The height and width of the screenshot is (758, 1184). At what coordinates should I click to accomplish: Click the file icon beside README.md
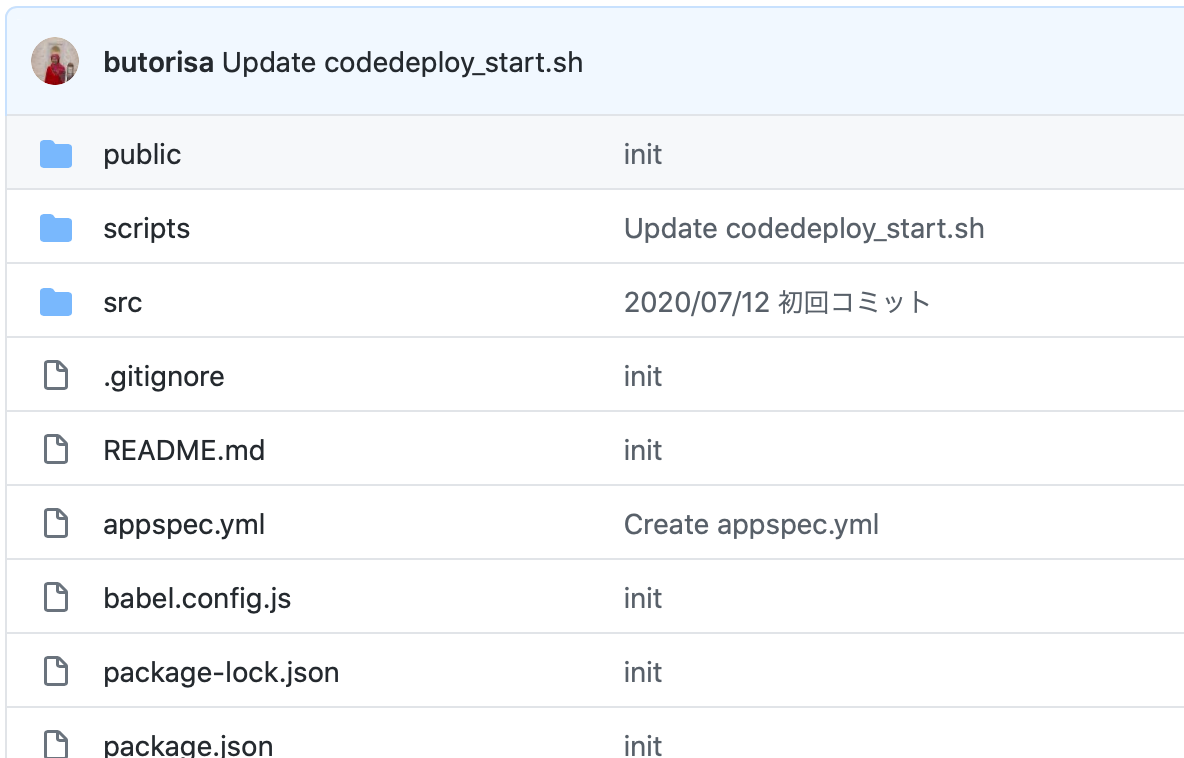pos(57,449)
